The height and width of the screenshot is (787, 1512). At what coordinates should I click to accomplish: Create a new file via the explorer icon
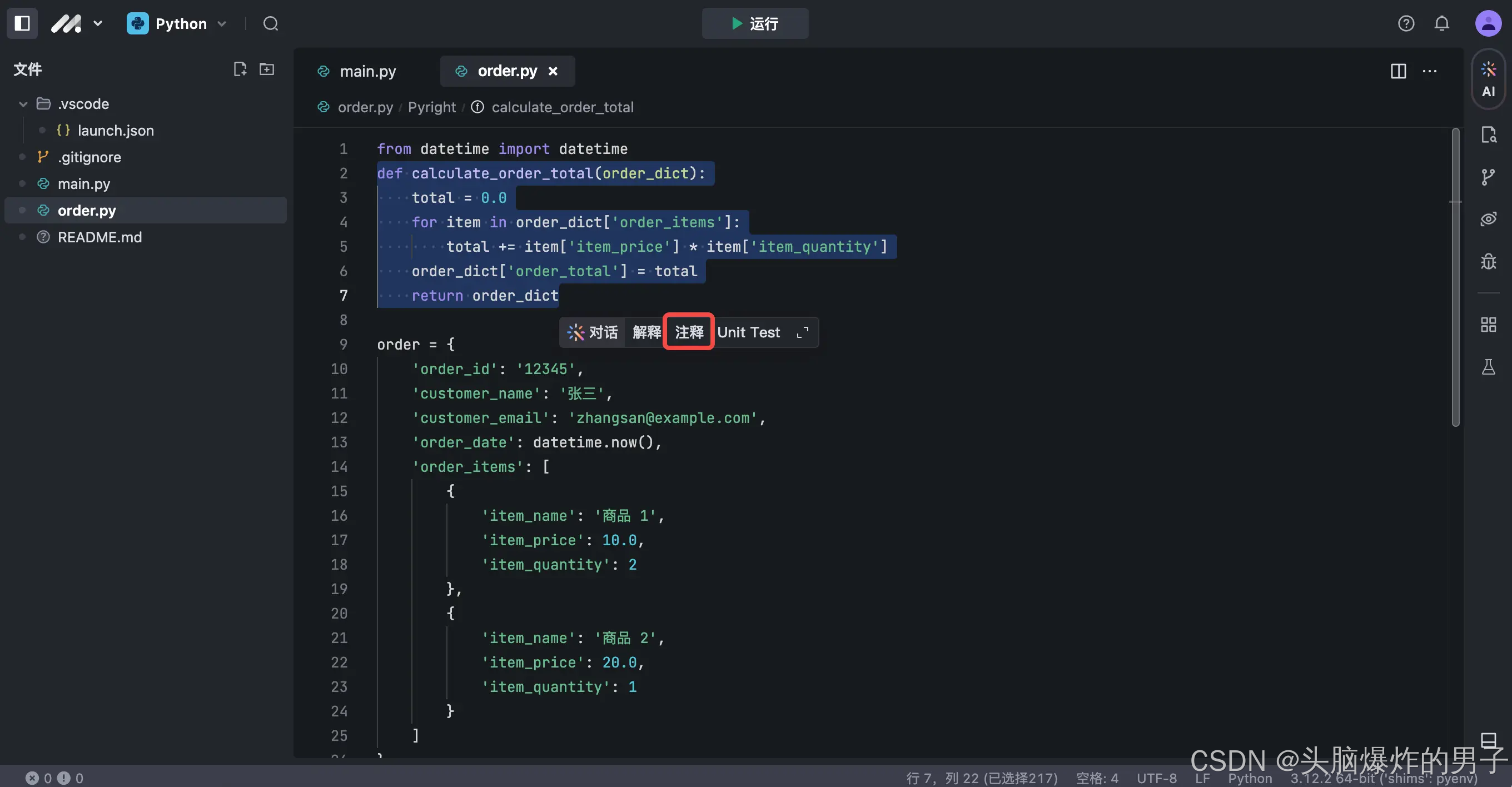click(x=240, y=69)
